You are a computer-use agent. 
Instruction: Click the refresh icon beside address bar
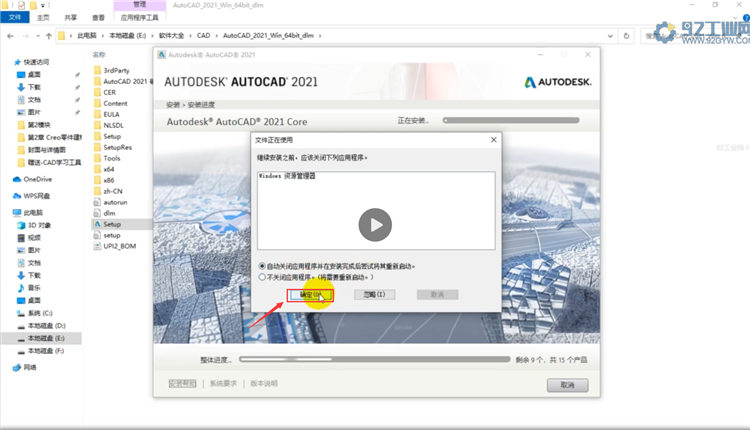[x=626, y=36]
